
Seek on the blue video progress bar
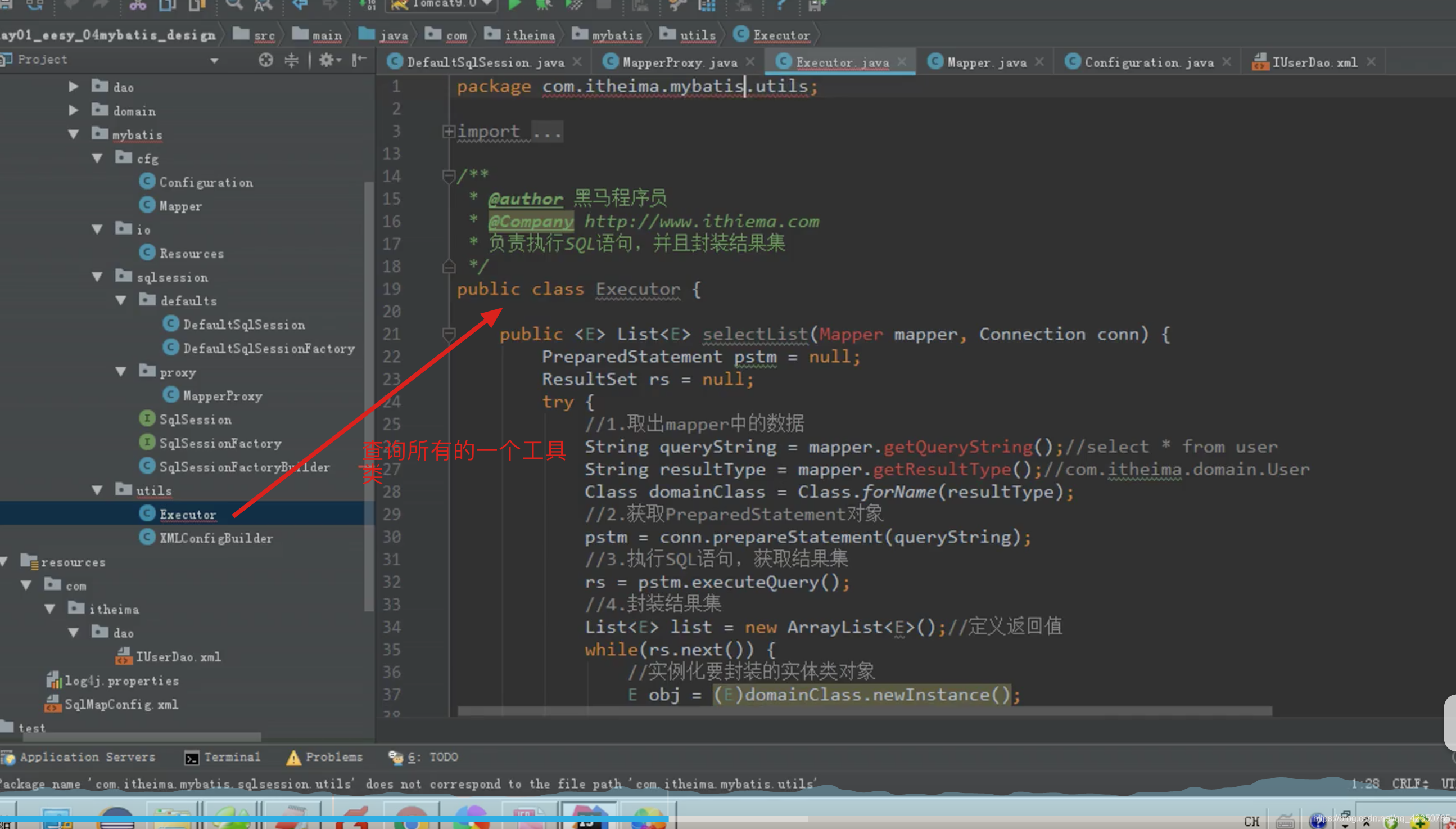click(x=334, y=819)
